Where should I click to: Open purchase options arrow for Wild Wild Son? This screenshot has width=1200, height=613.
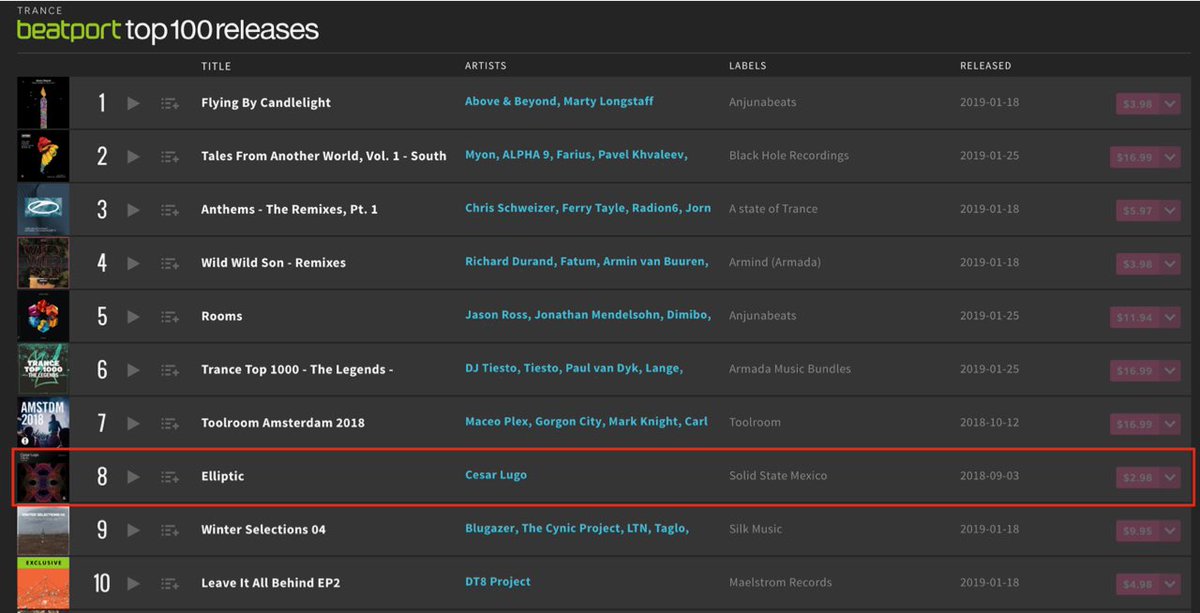1171,264
